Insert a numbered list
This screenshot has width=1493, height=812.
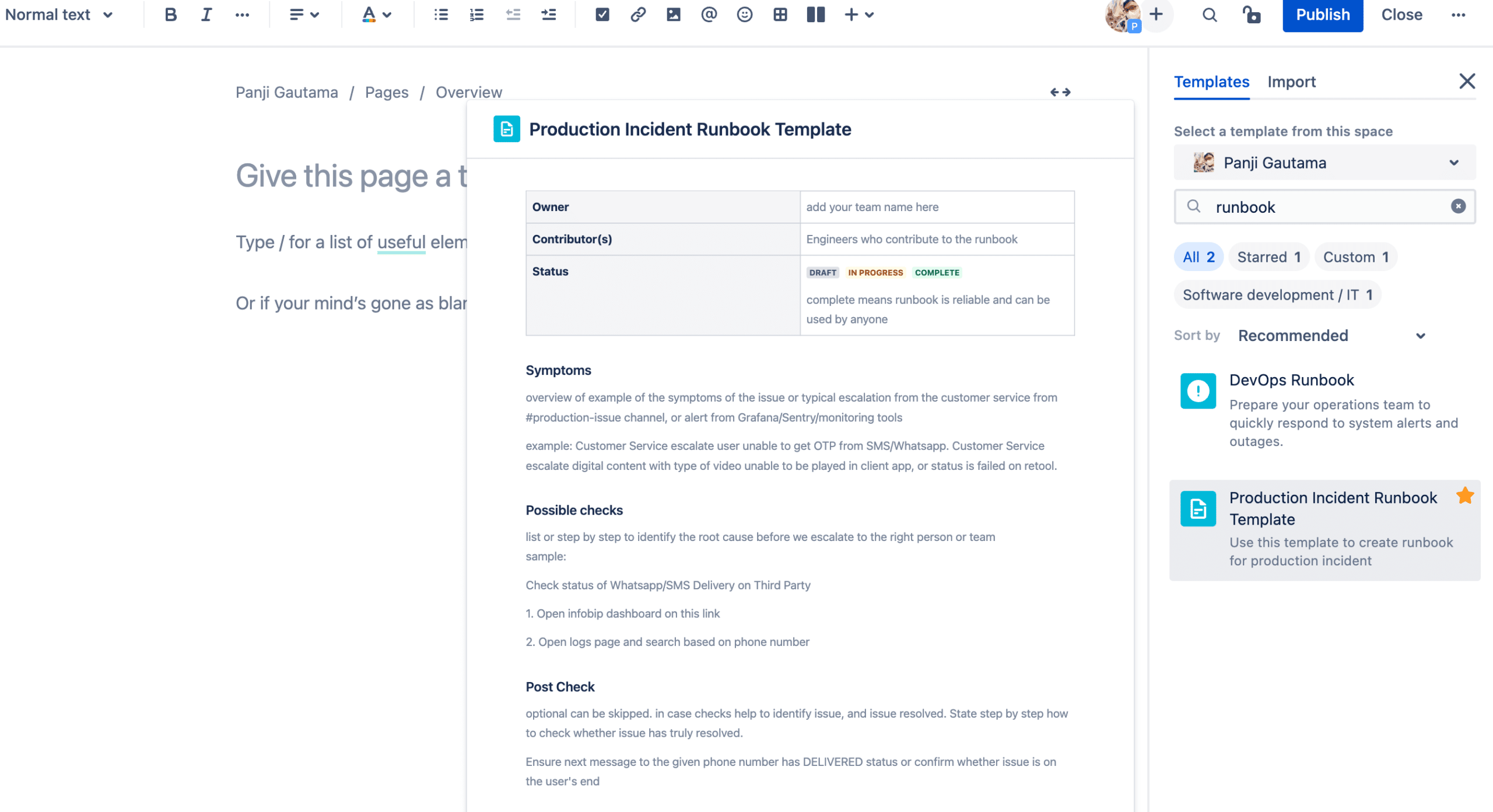(x=476, y=15)
